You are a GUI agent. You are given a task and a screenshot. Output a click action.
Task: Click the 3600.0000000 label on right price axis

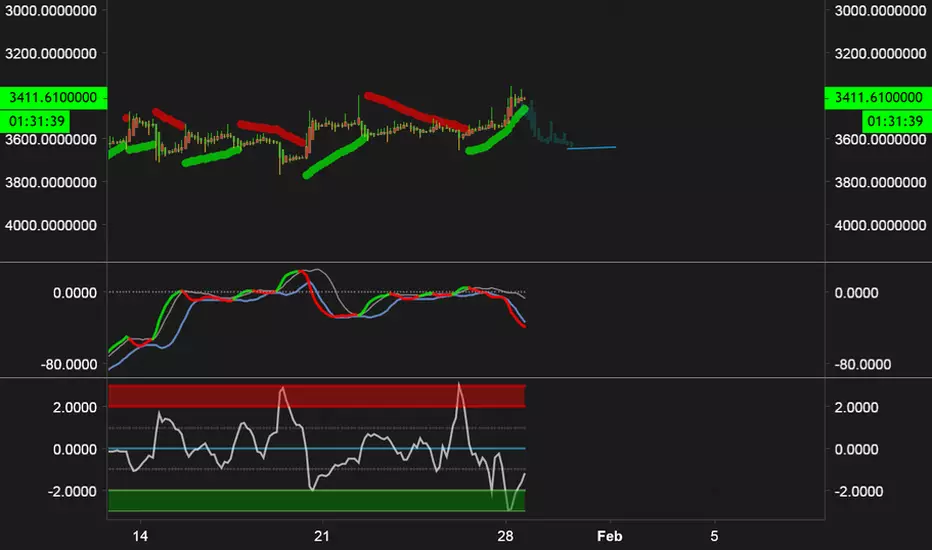880,139
